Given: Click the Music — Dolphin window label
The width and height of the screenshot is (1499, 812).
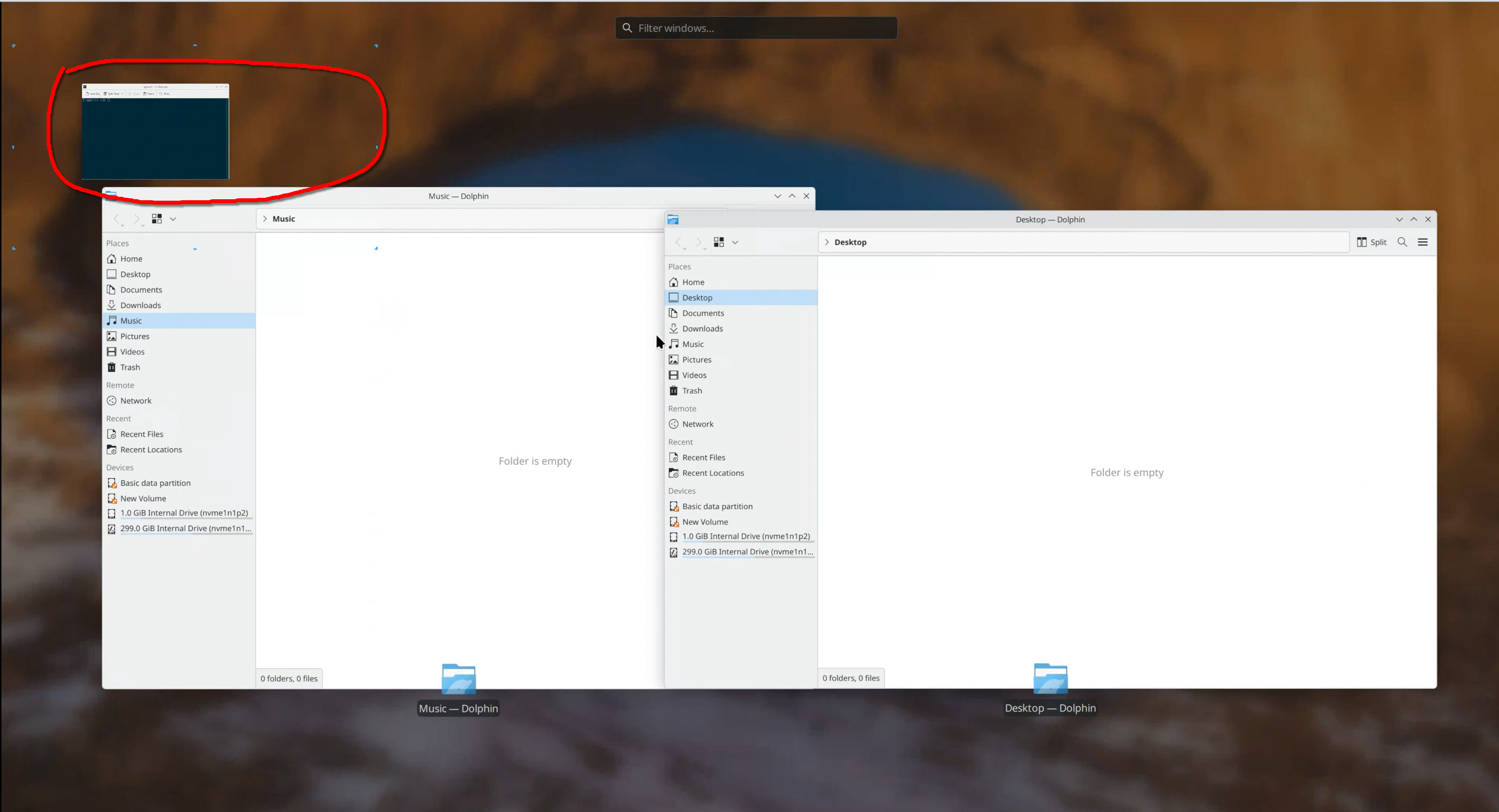Looking at the screenshot, I should [459, 708].
